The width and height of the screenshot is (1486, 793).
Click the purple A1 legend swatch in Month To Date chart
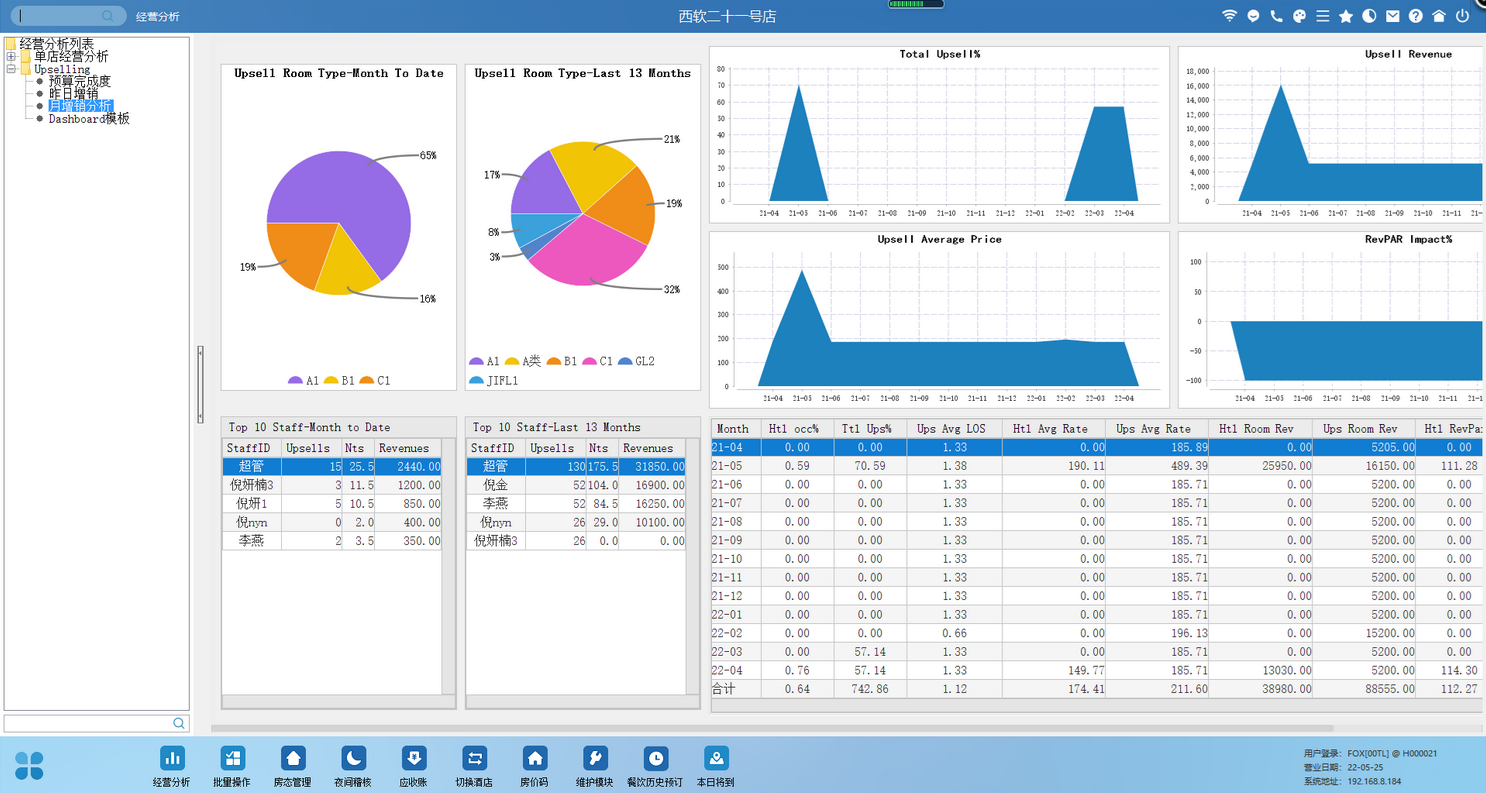pos(295,381)
